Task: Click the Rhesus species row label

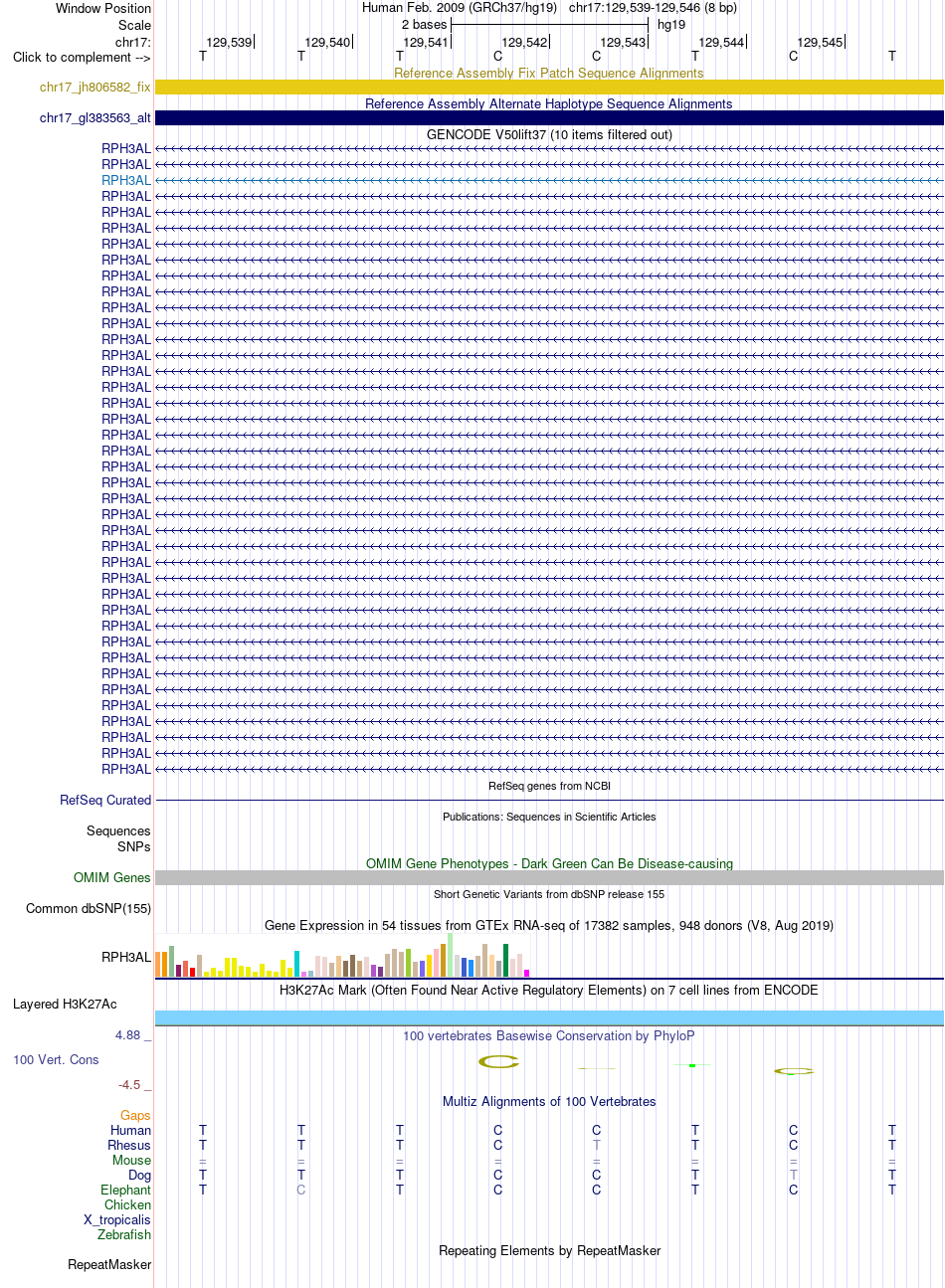Action: coord(129,1146)
